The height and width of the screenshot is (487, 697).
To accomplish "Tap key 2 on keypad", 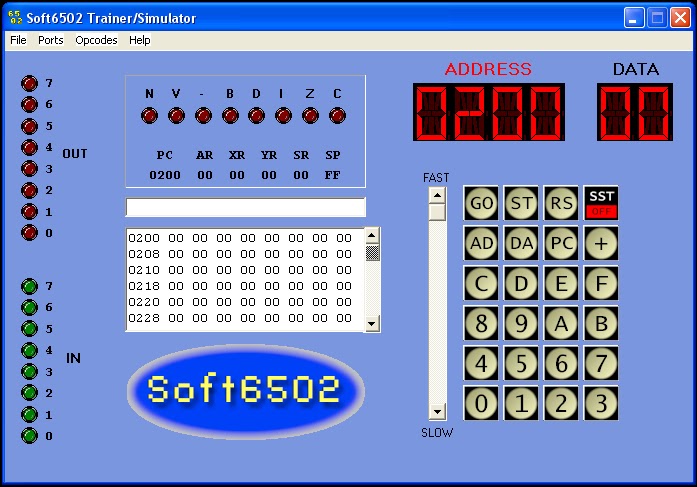I will point(561,403).
